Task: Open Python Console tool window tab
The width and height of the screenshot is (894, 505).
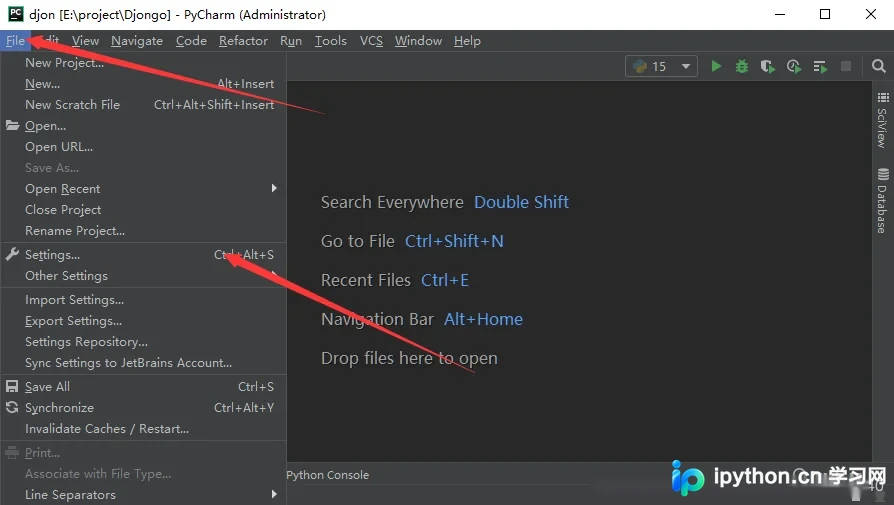Action: click(x=328, y=475)
